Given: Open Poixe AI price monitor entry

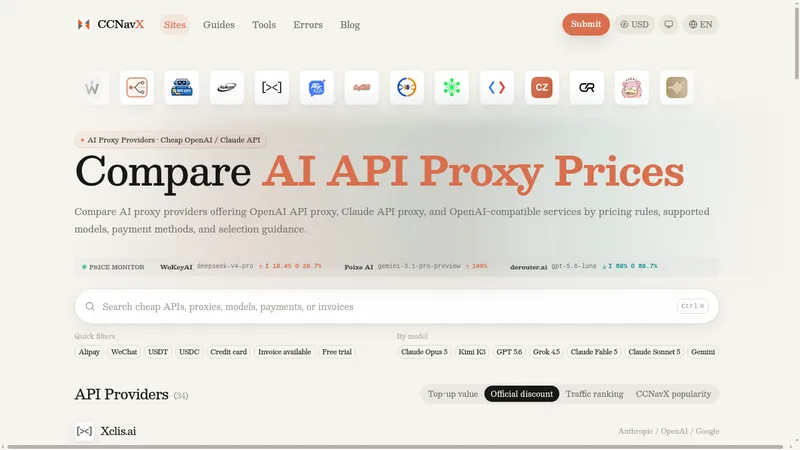Looking at the screenshot, I should [x=416, y=266].
